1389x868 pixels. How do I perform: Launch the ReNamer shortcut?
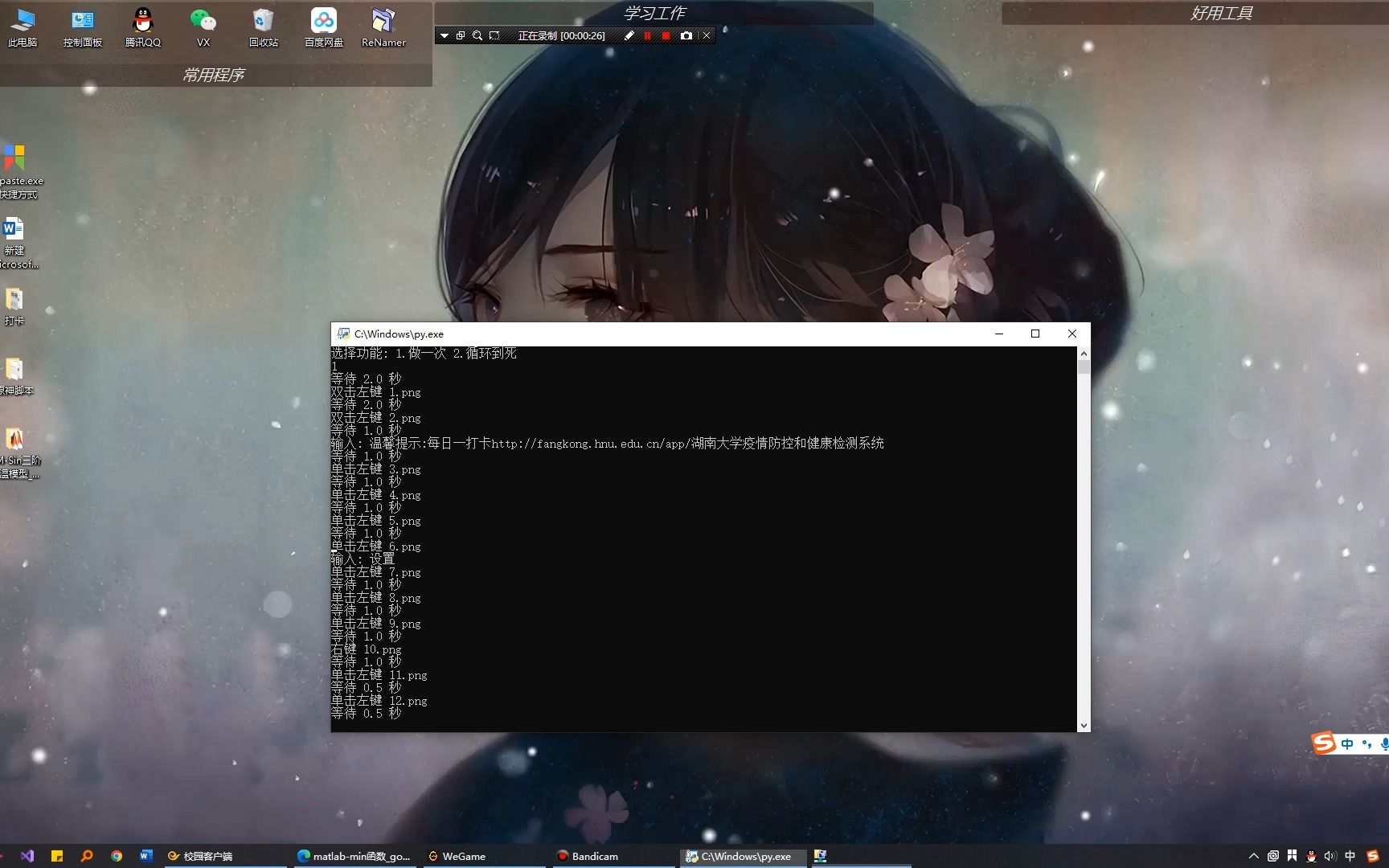pyautogui.click(x=383, y=27)
